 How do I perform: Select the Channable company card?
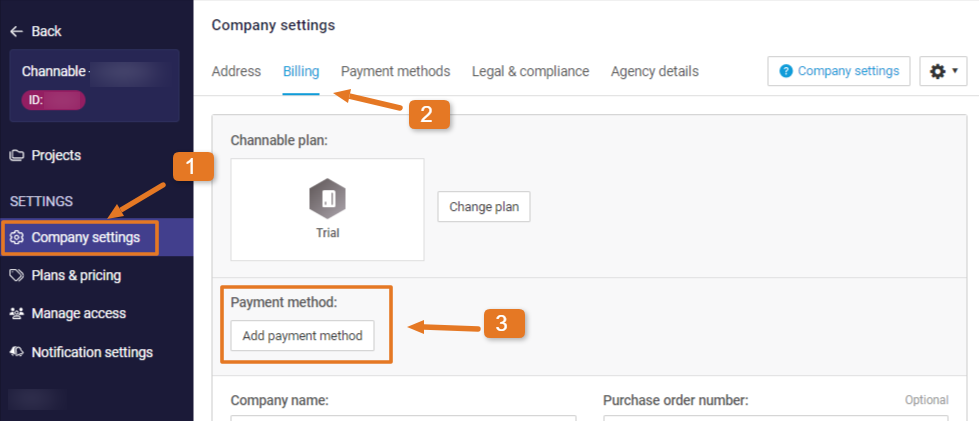95,85
